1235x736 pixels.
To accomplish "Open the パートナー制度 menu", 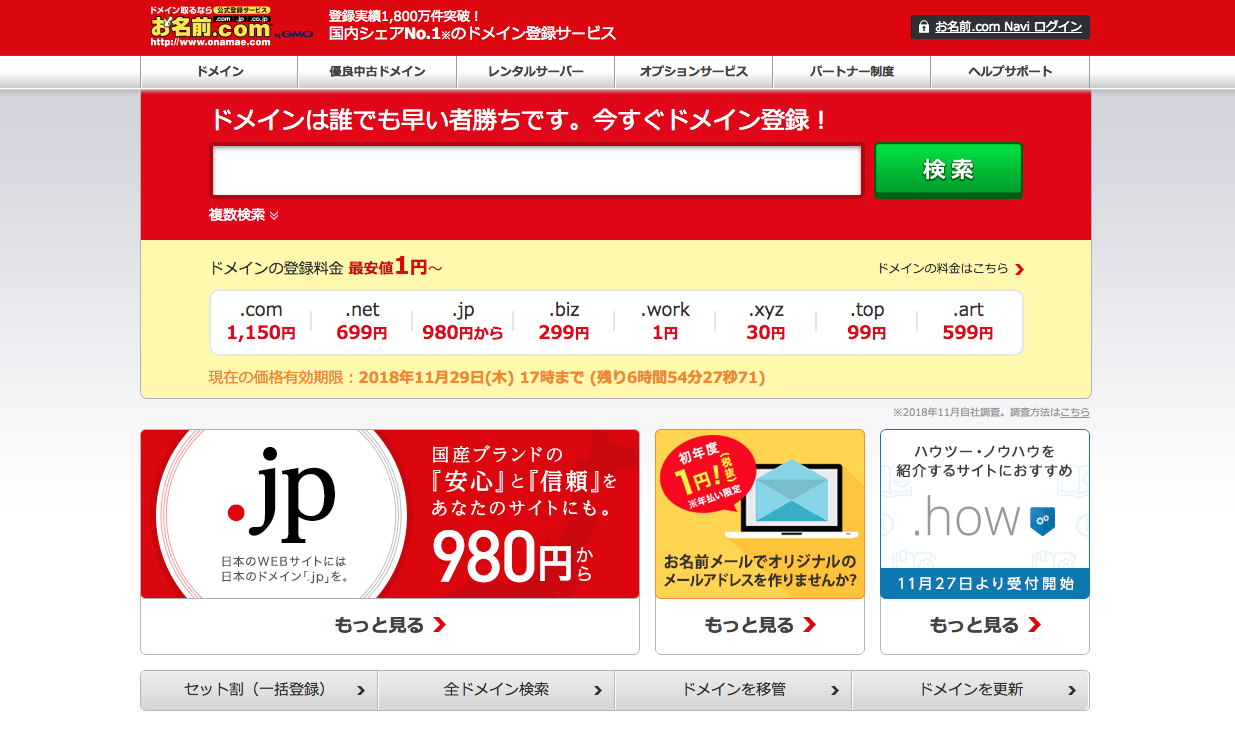I will pos(852,72).
